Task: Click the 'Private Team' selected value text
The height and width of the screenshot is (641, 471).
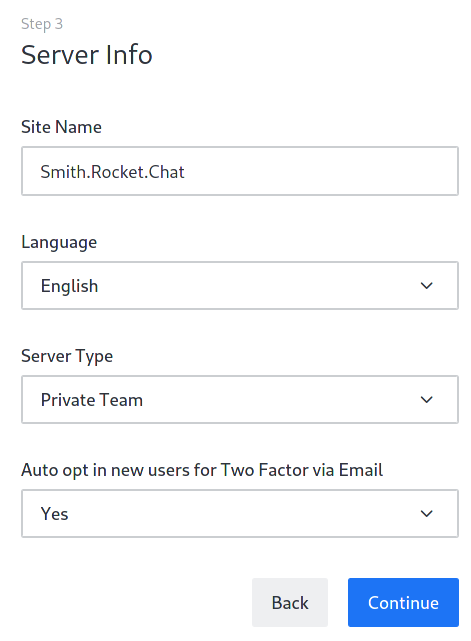Action: pyautogui.click(x=92, y=400)
